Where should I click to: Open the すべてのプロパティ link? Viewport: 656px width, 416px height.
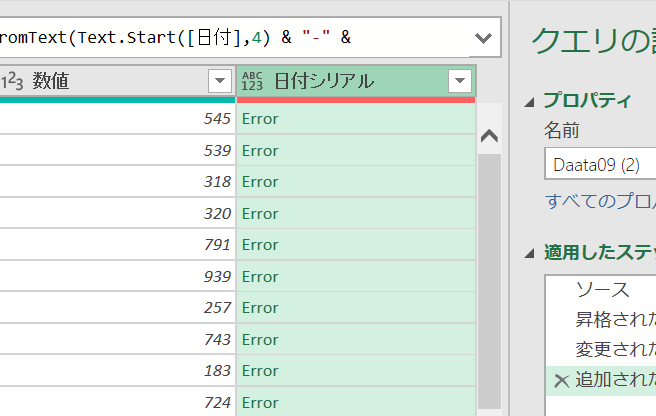[600, 200]
